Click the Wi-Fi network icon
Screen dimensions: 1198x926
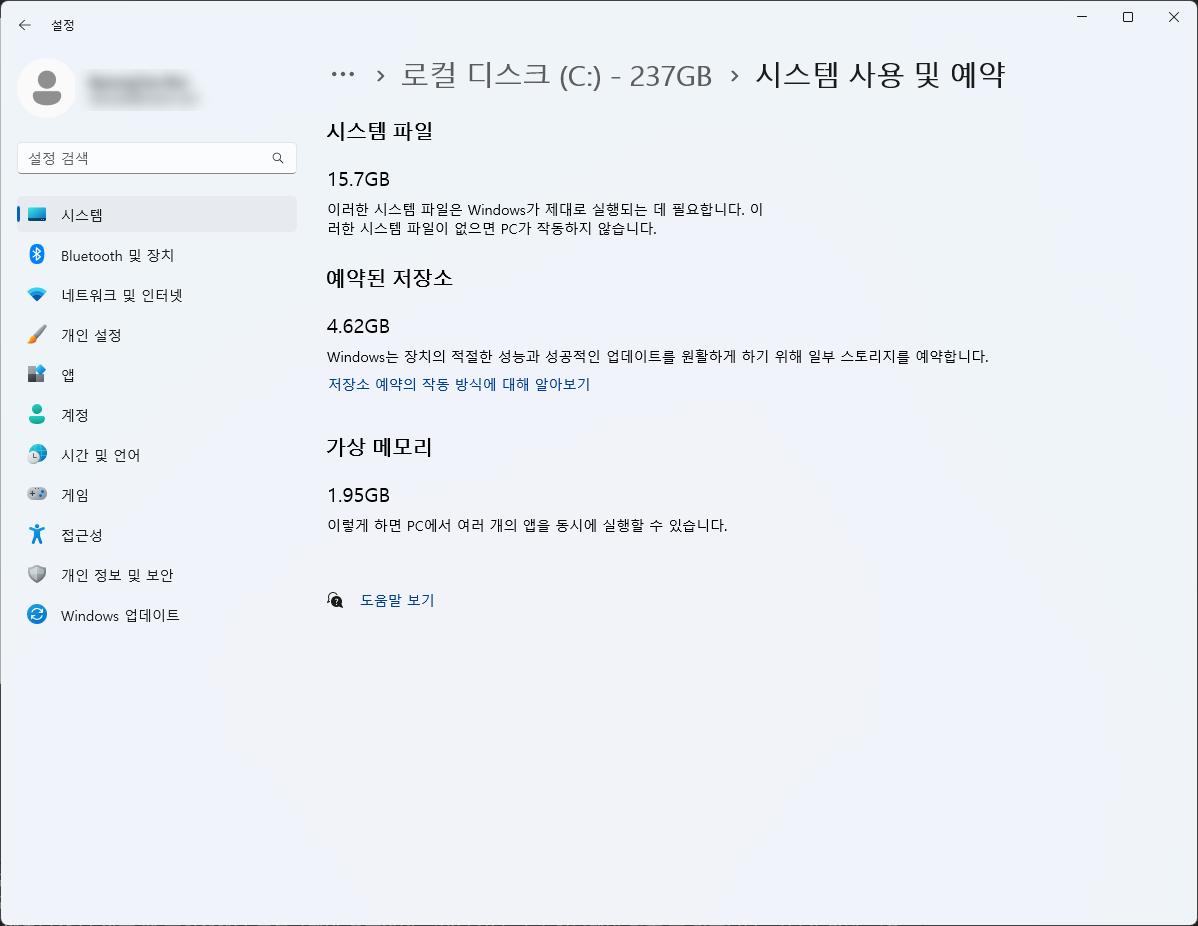tap(37, 295)
